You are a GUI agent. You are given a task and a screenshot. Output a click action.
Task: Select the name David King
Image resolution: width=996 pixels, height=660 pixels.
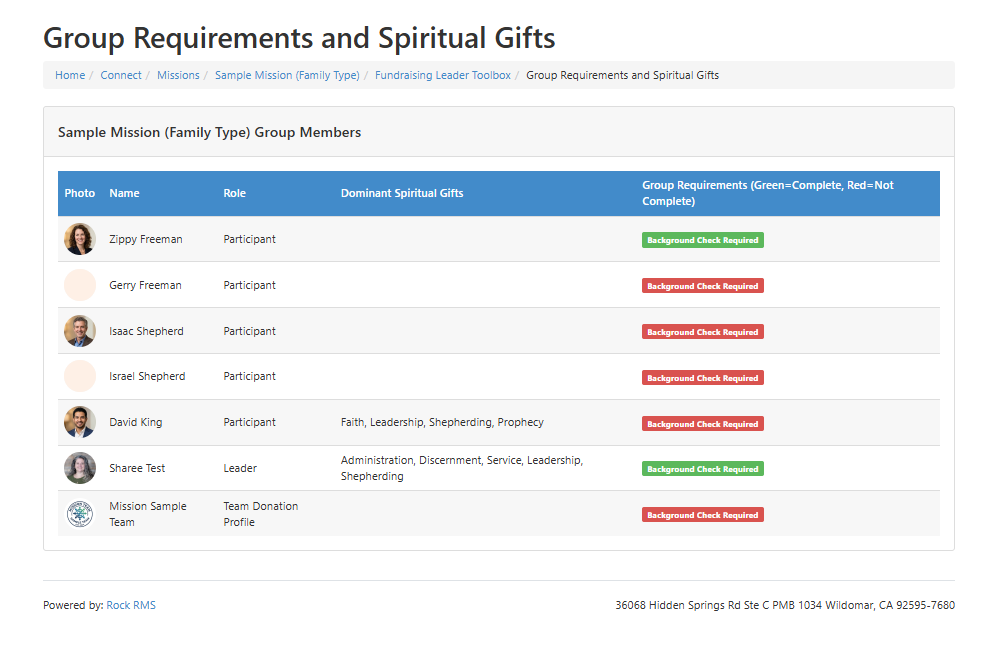135,422
